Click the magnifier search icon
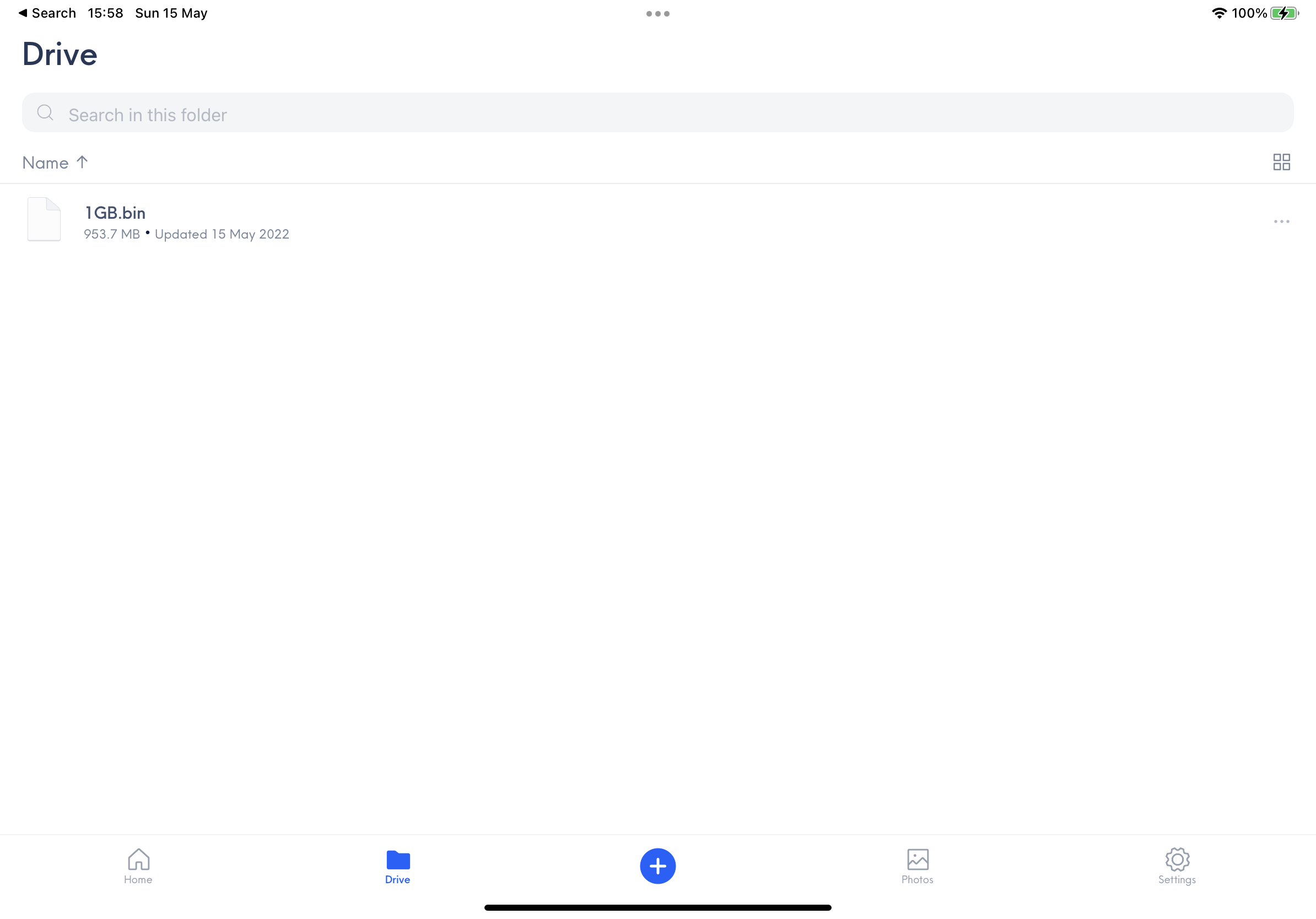The image size is (1316, 919). click(x=45, y=113)
